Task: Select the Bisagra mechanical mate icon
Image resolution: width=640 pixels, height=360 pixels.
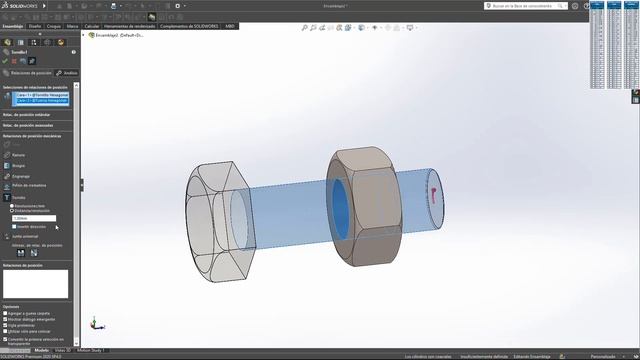Action: click(x=7, y=166)
